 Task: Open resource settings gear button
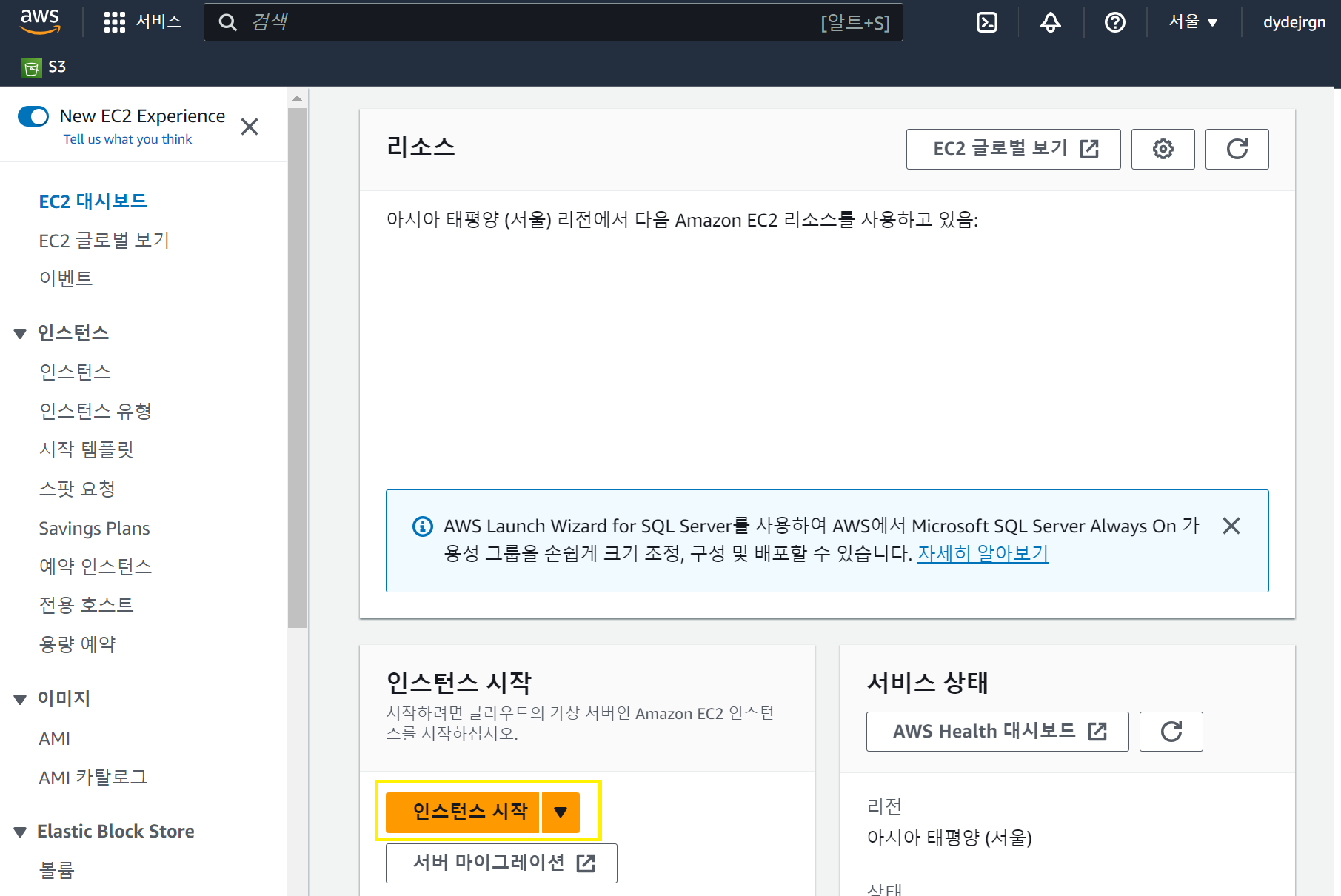click(x=1163, y=149)
